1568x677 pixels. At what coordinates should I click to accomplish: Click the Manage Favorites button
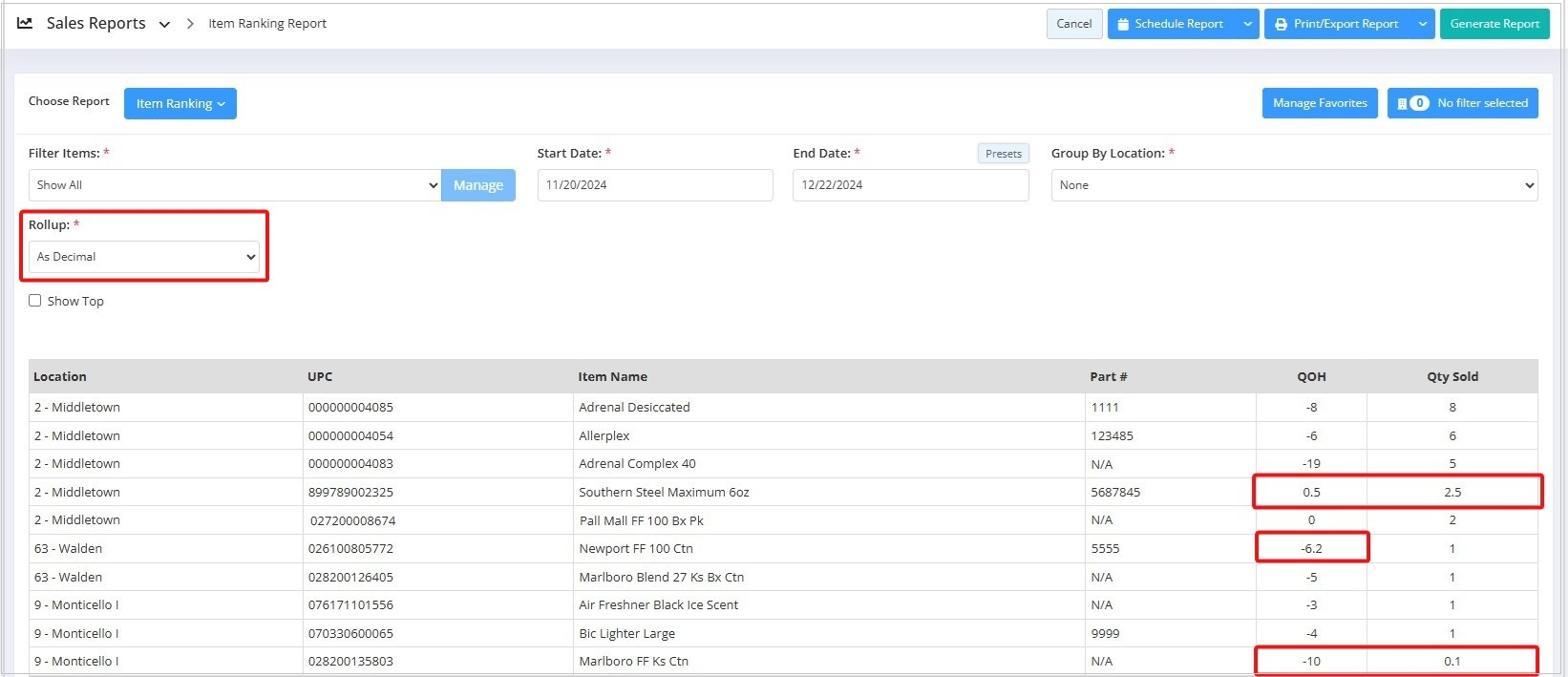(x=1319, y=103)
